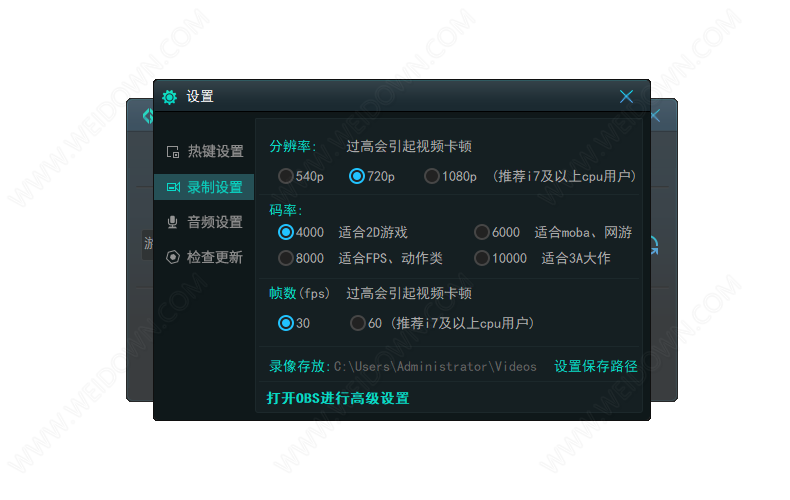Select the 540p resolution option
This screenshot has width=790, height=500.
pyautogui.click(x=286, y=176)
